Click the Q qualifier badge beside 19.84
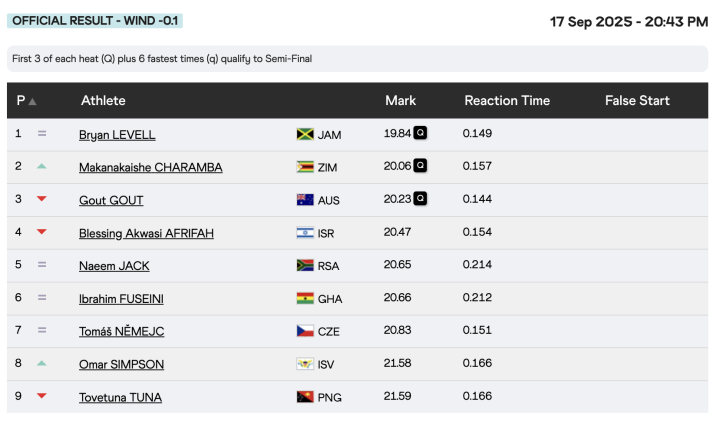 421,134
